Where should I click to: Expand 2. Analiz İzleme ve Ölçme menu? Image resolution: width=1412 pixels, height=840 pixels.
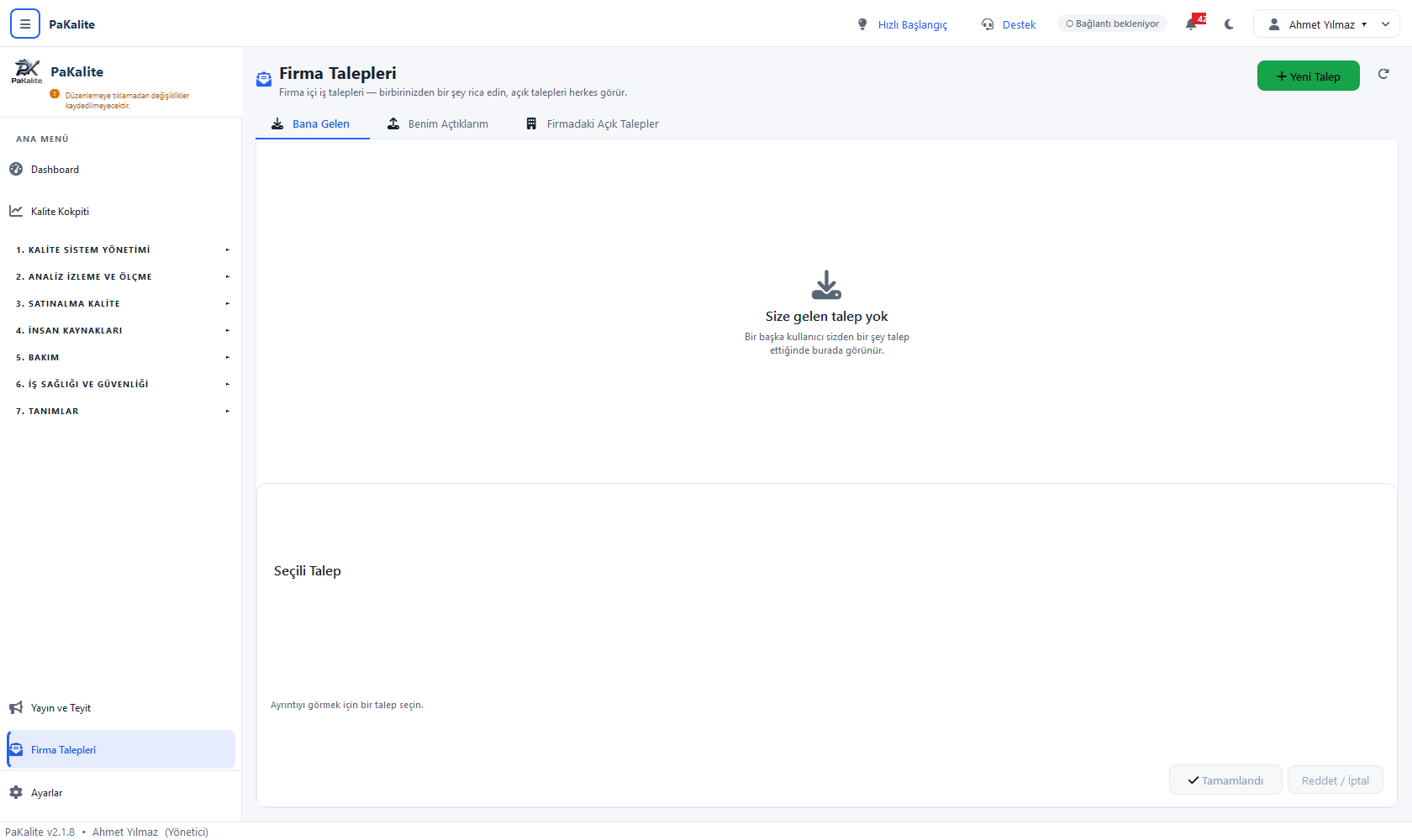[121, 276]
